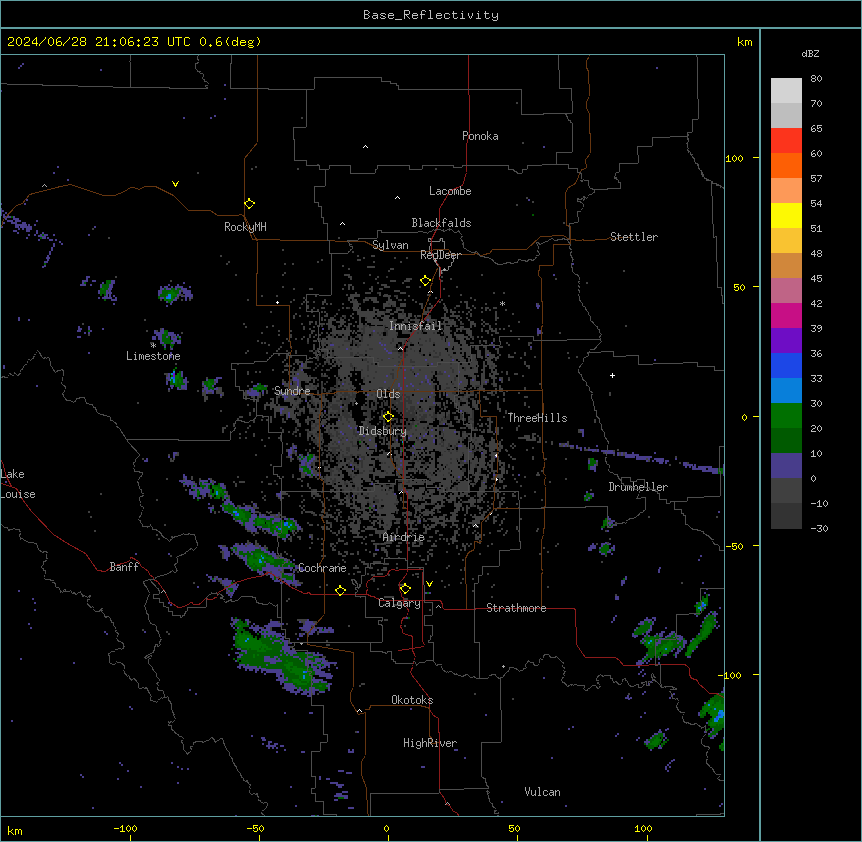Click the Didsbury town label
The height and width of the screenshot is (842, 862).
point(383,431)
